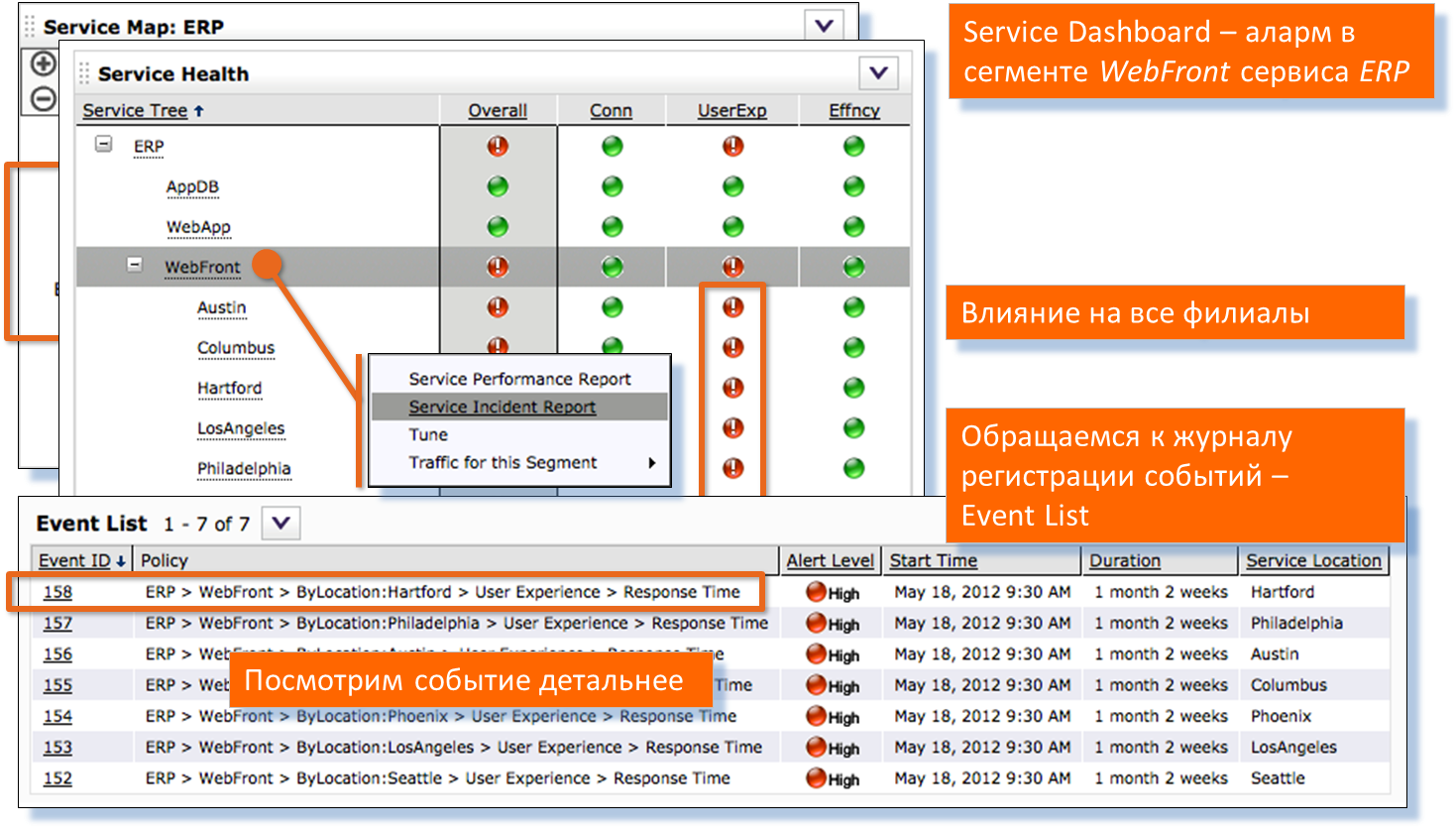Click WebApp Conn green status icon
This screenshot has width=1456, height=829.
click(x=613, y=227)
